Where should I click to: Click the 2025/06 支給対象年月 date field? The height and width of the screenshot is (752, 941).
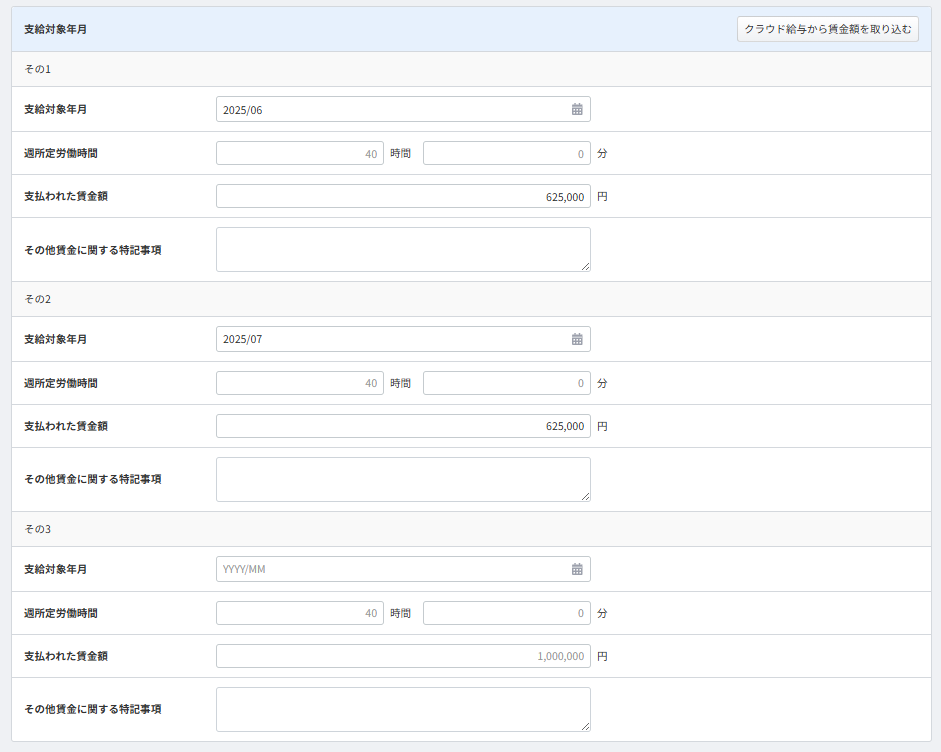coord(390,109)
